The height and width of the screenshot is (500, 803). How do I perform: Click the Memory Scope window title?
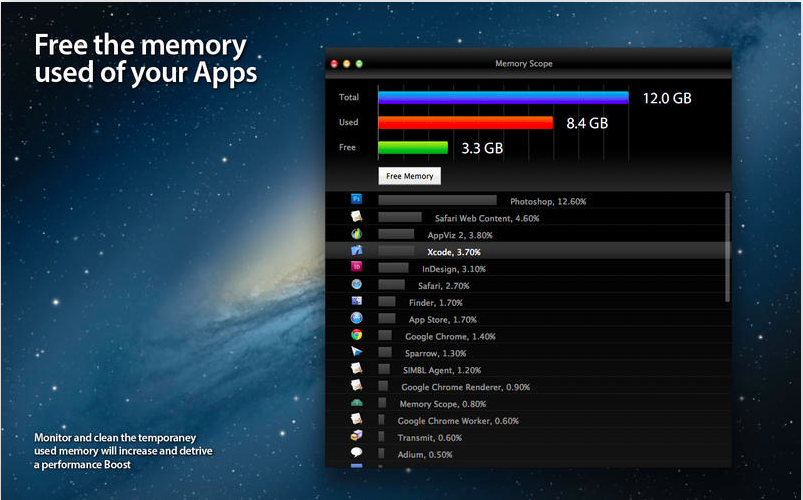coord(523,64)
